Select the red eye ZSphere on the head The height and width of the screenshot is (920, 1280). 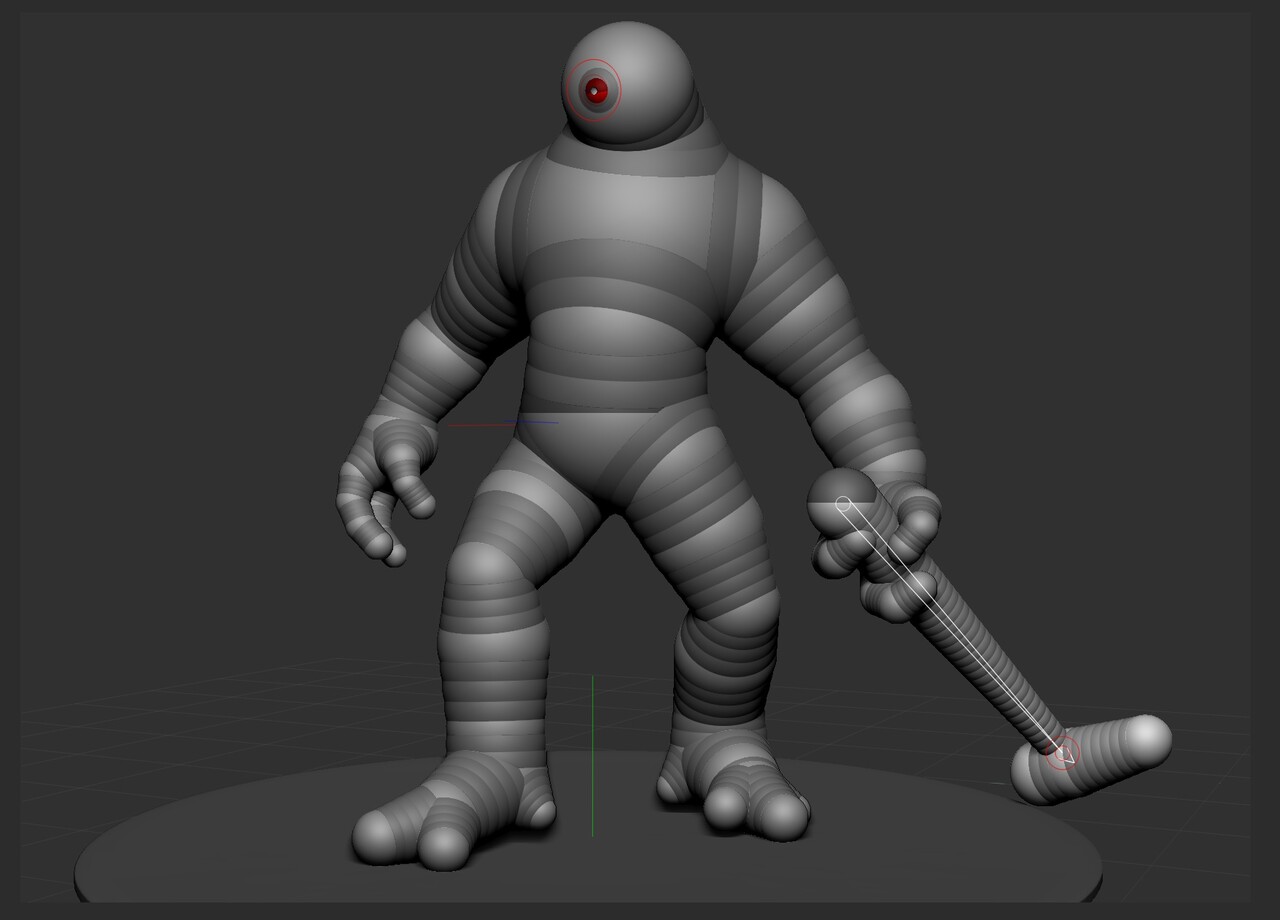(597, 90)
